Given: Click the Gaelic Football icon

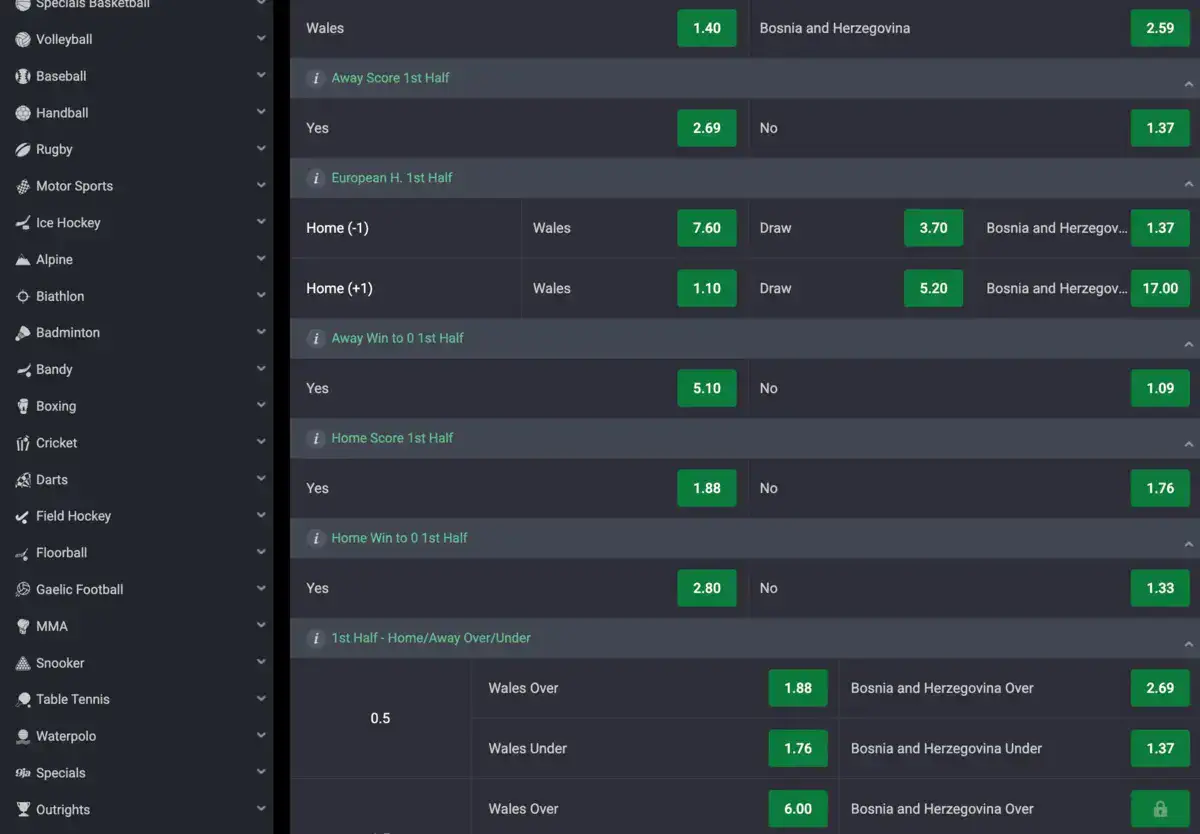Looking at the screenshot, I should [x=23, y=589].
